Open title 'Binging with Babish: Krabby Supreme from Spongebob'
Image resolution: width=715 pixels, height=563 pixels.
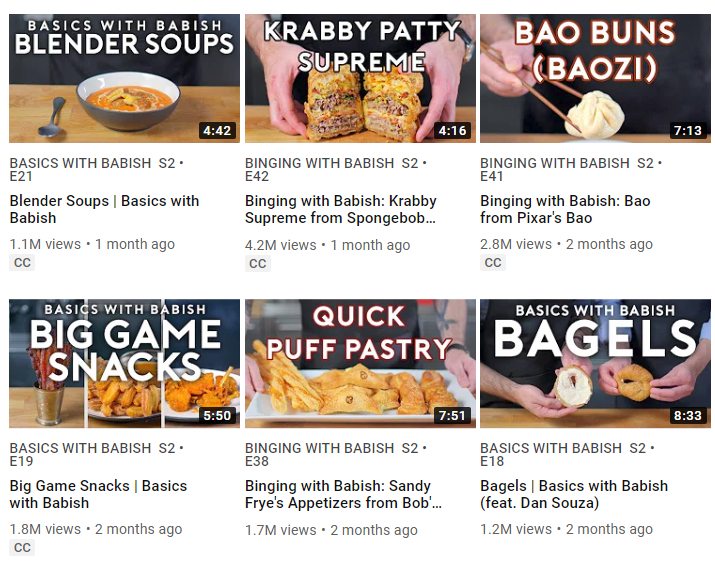[341, 209]
